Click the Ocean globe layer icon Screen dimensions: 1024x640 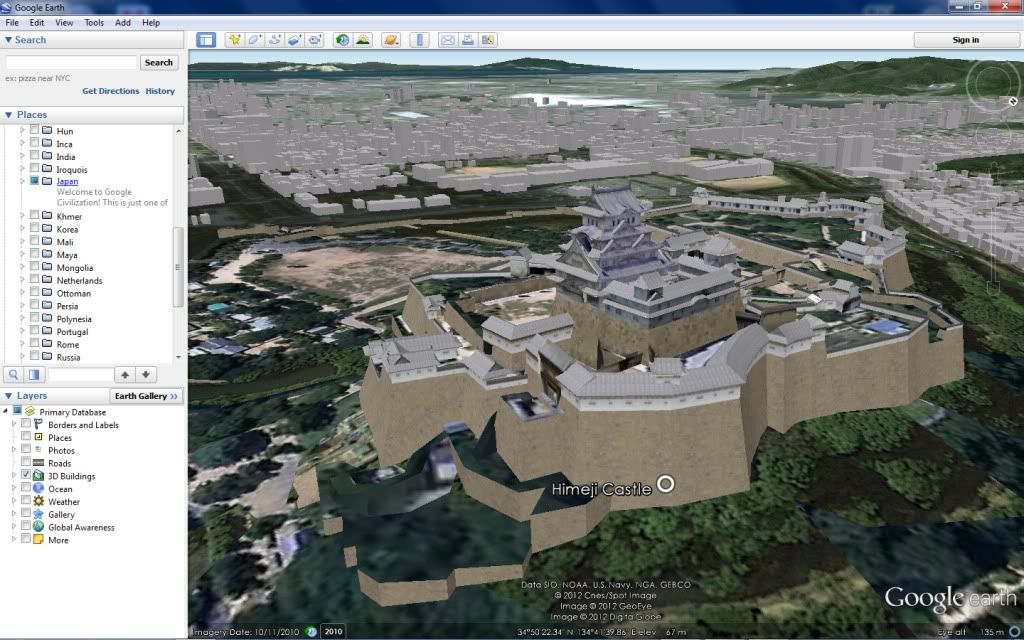tap(39, 488)
